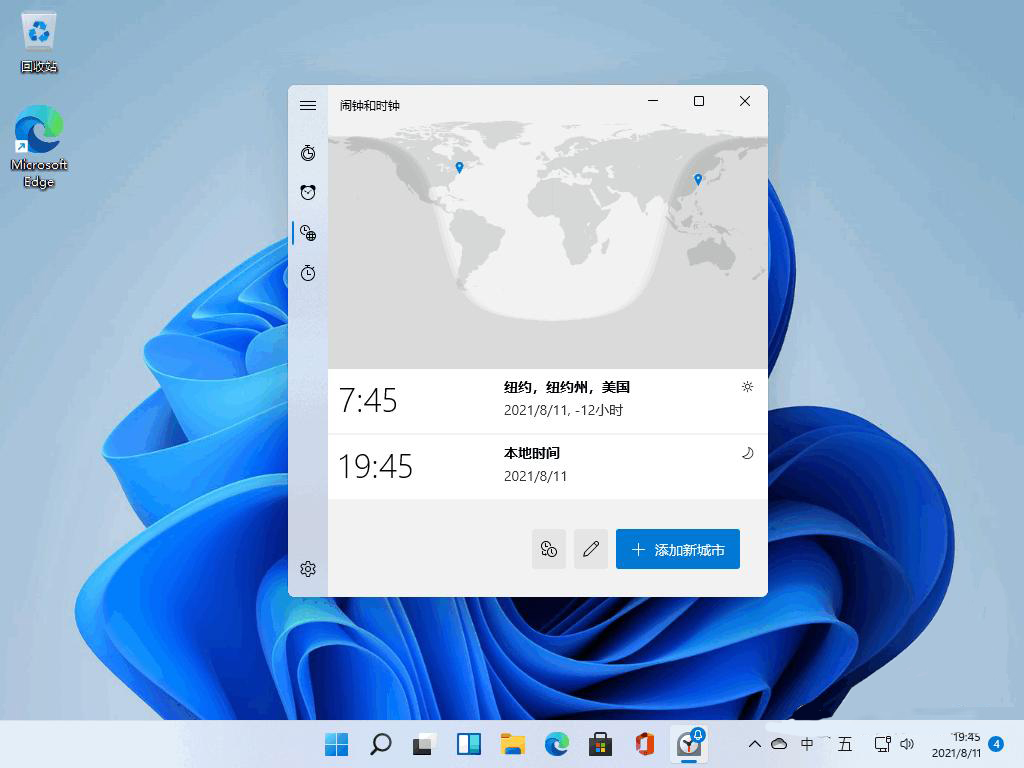
Task: Click the OneDrive cloud tray icon
Action: [778, 744]
